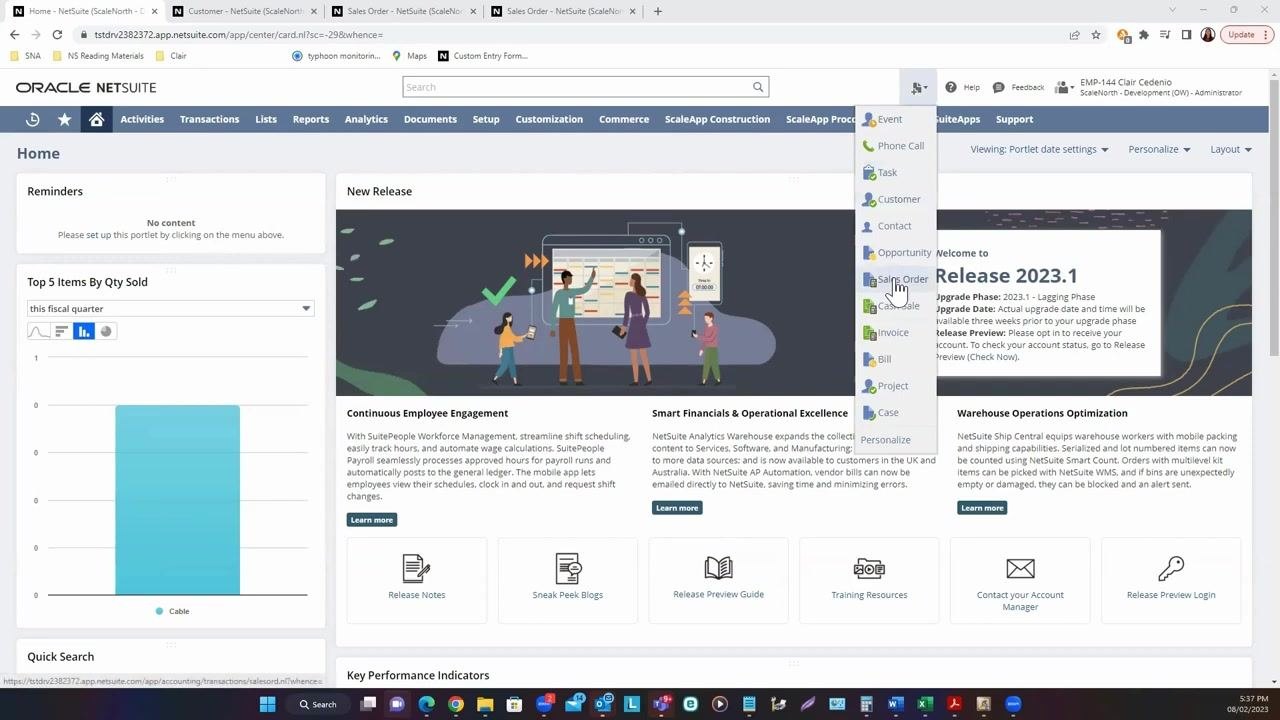Screen dimensions: 1280x720
Task: Click Learn more under Continuous Employee Engagement
Action: click(x=372, y=520)
